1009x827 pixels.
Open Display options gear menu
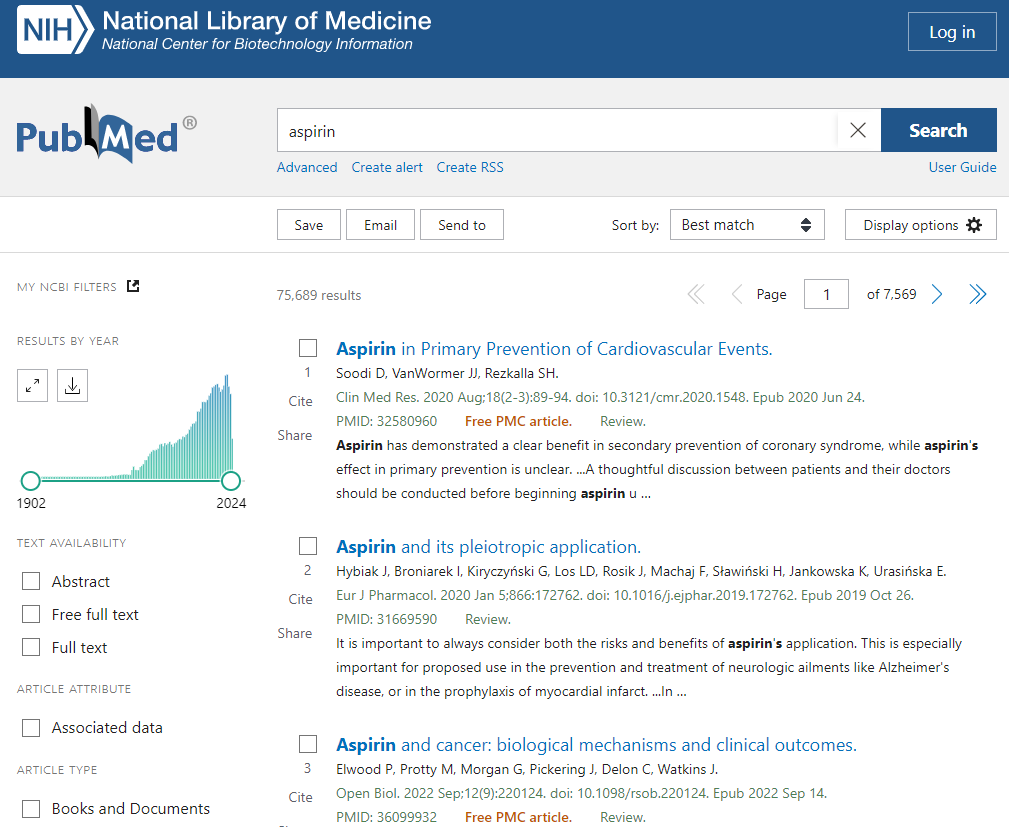point(921,225)
